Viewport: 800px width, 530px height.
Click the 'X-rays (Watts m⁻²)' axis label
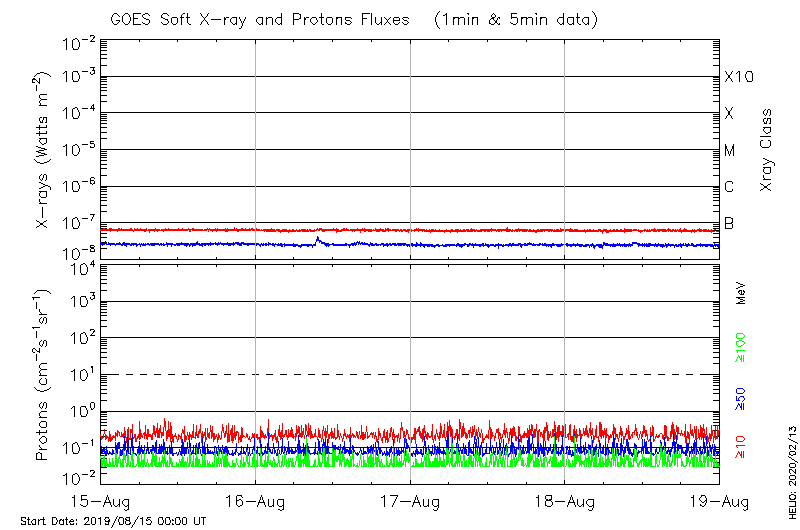click(44, 150)
